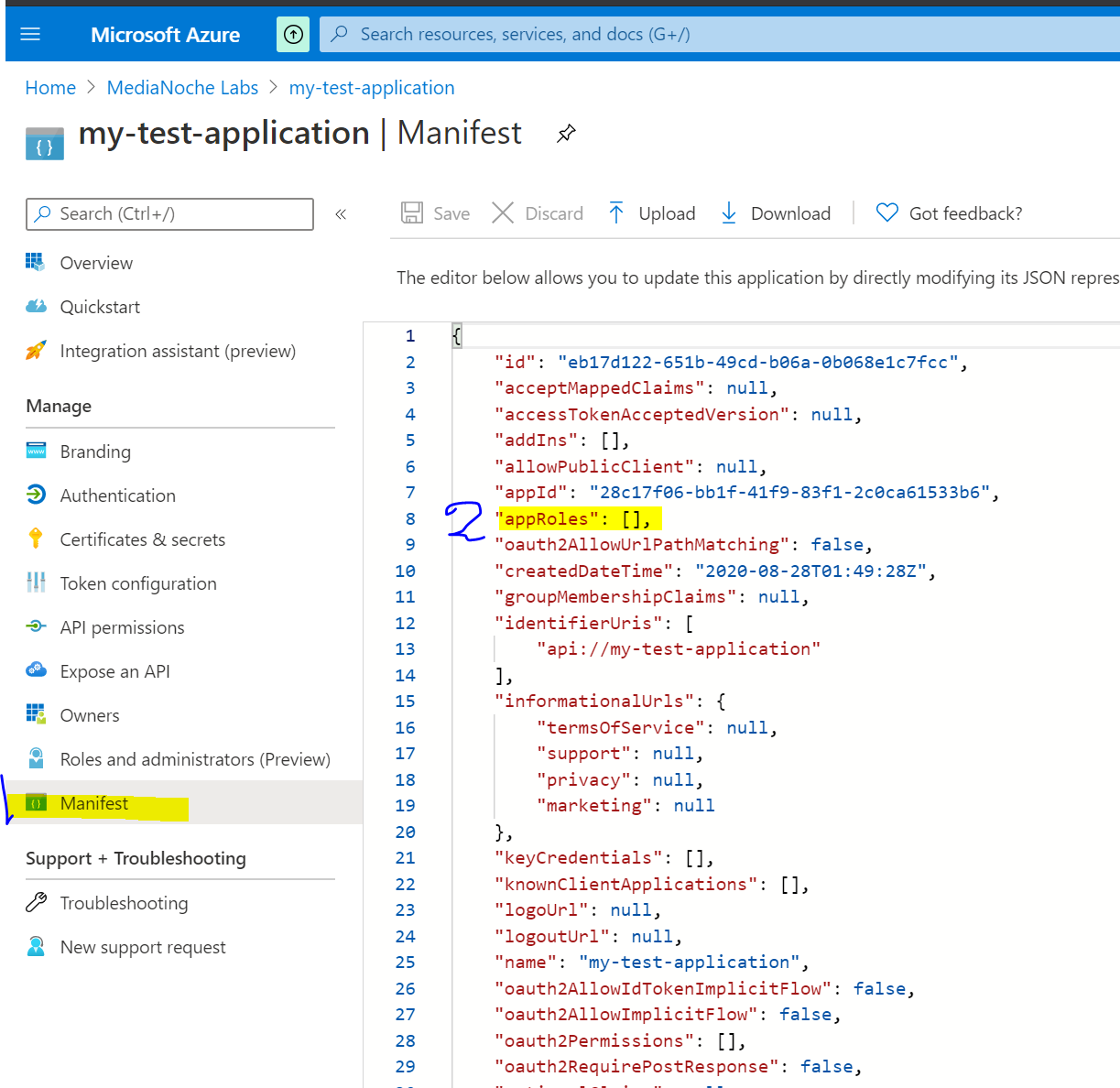The image size is (1120, 1088).
Task: Open the Owners page
Action: pyautogui.click(x=90, y=716)
